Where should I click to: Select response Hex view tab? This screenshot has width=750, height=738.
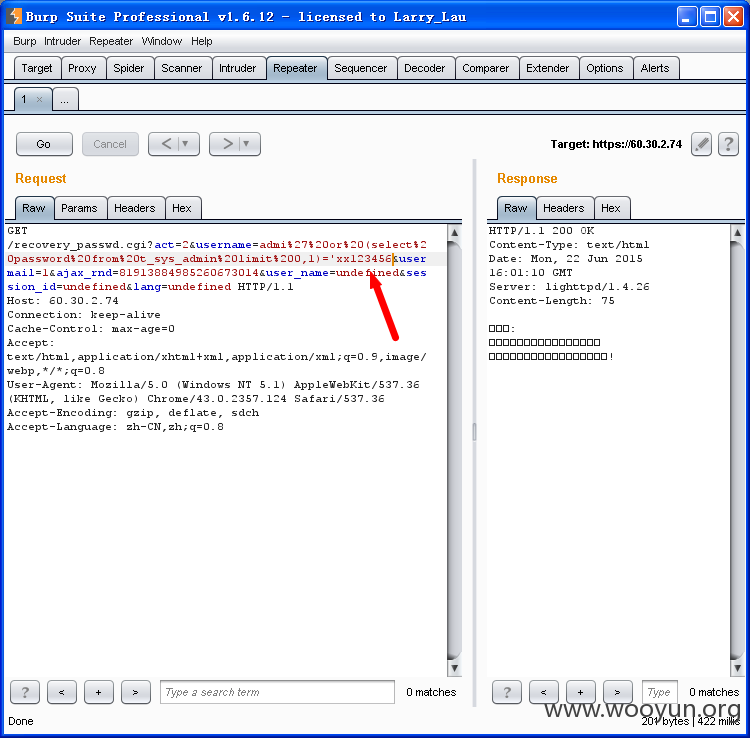(611, 208)
